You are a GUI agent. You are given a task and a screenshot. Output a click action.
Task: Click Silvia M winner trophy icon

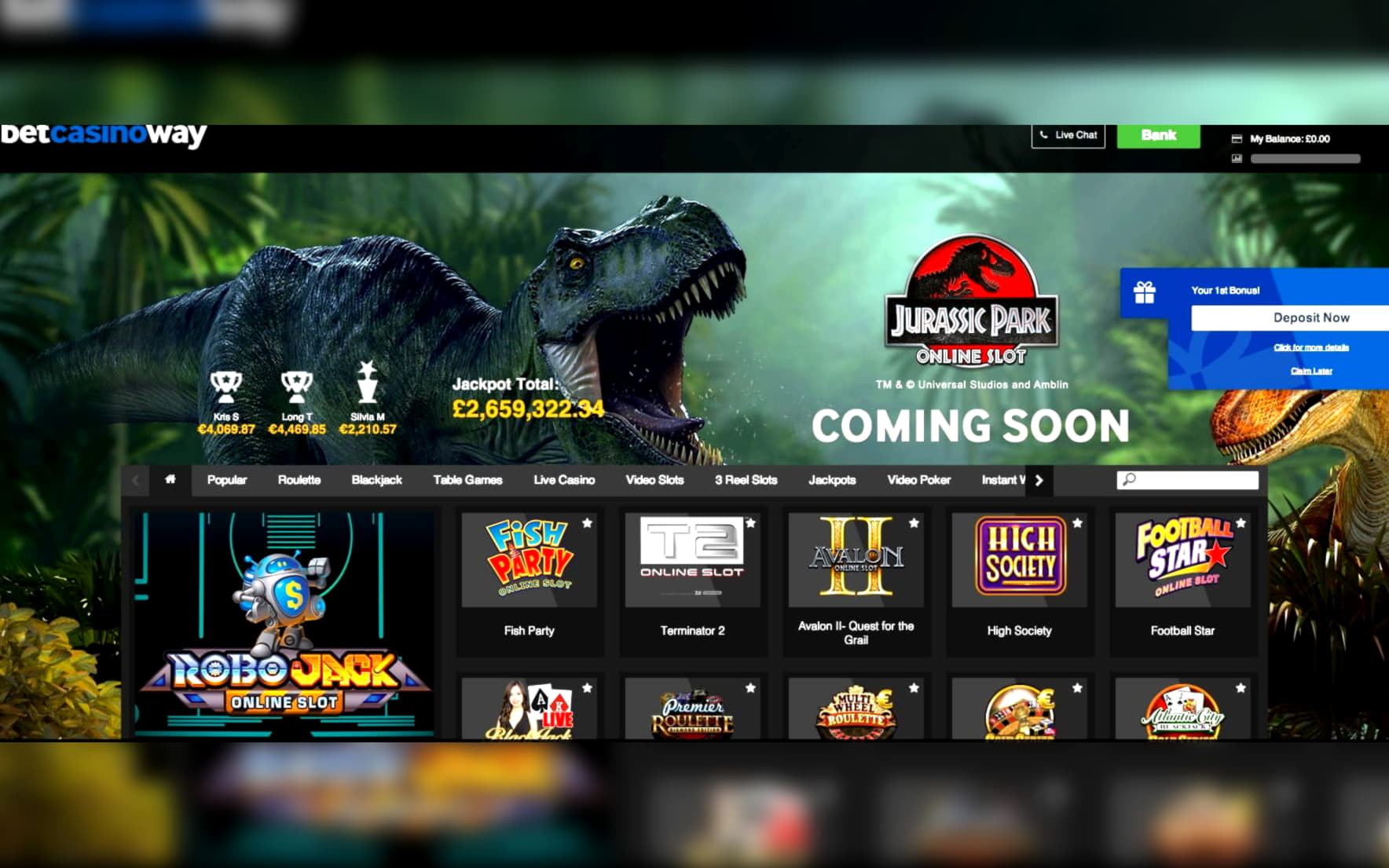coord(368,382)
